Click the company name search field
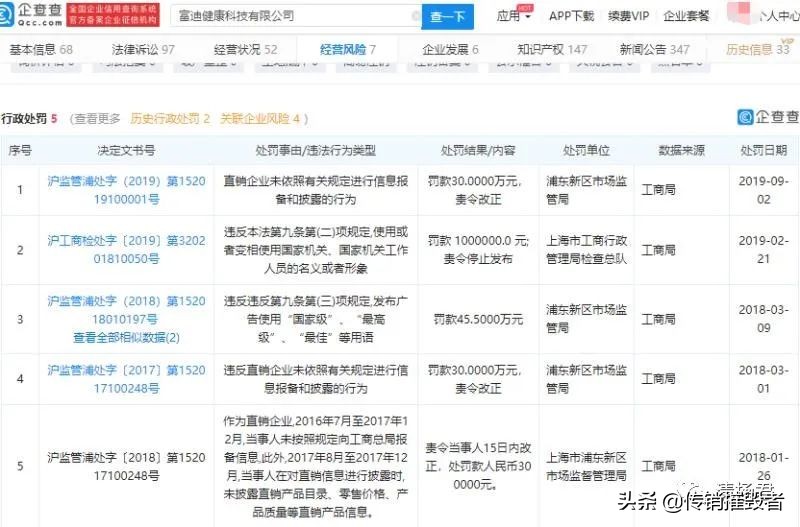The height and width of the screenshot is (527, 800). 295,16
